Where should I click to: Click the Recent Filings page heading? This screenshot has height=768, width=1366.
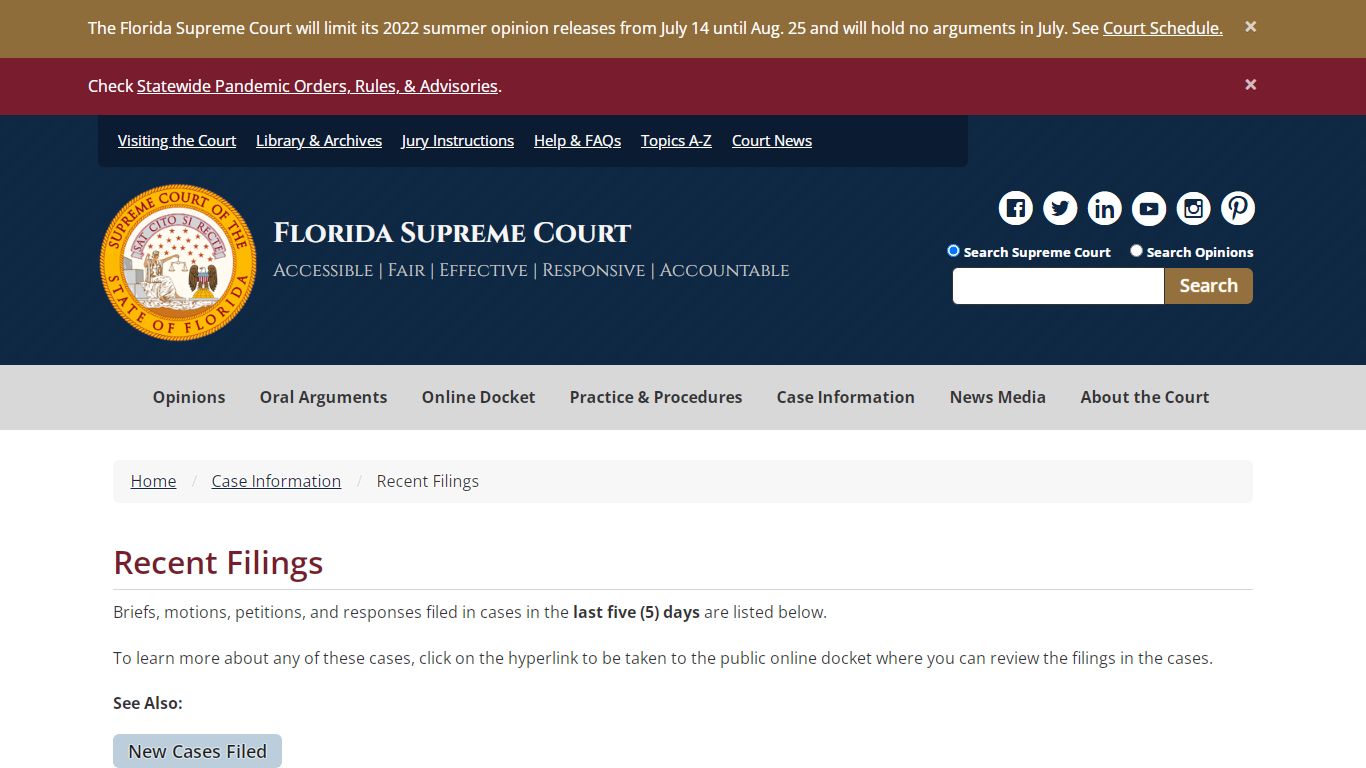218,563
